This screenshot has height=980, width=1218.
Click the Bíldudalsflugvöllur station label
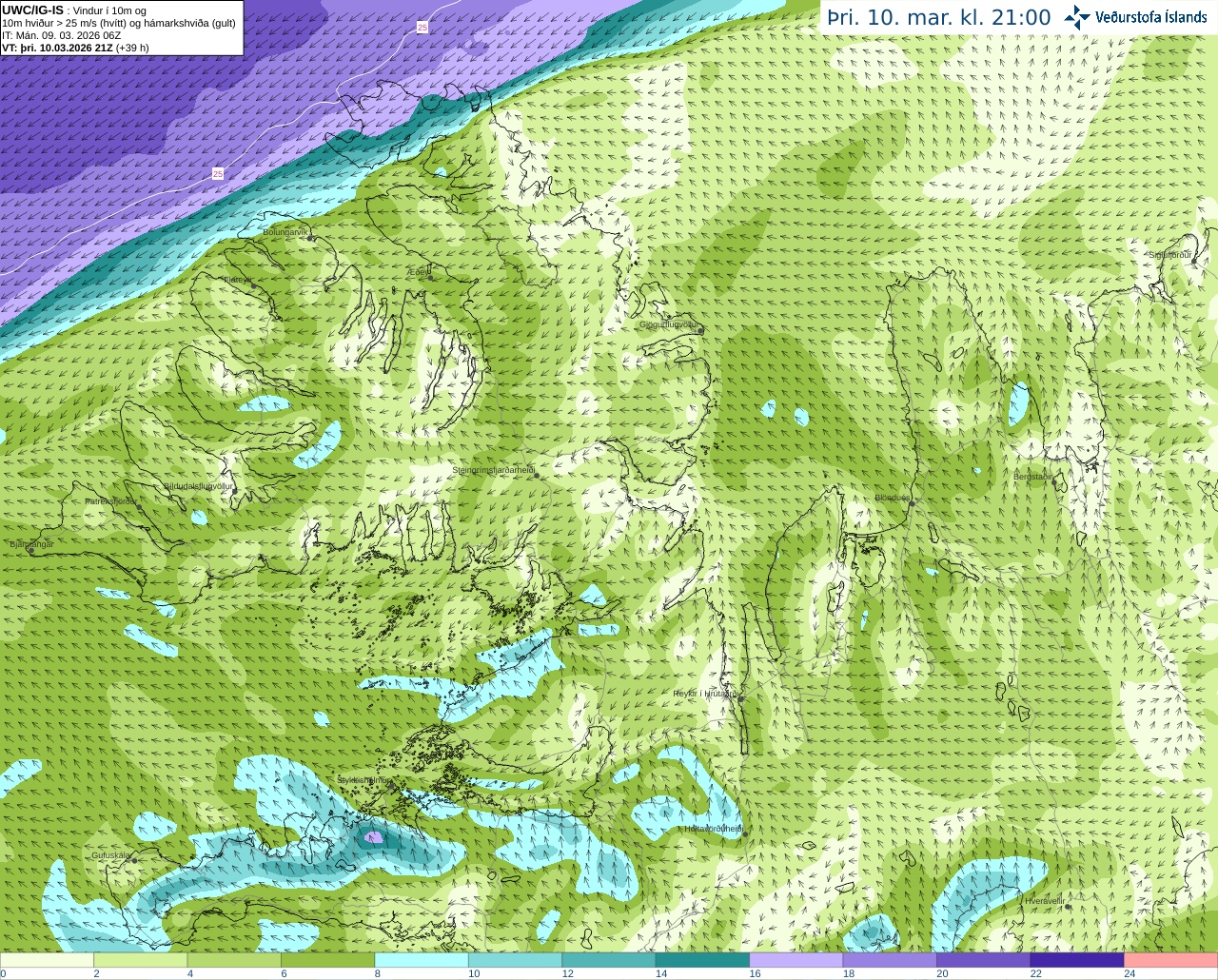tap(199, 486)
